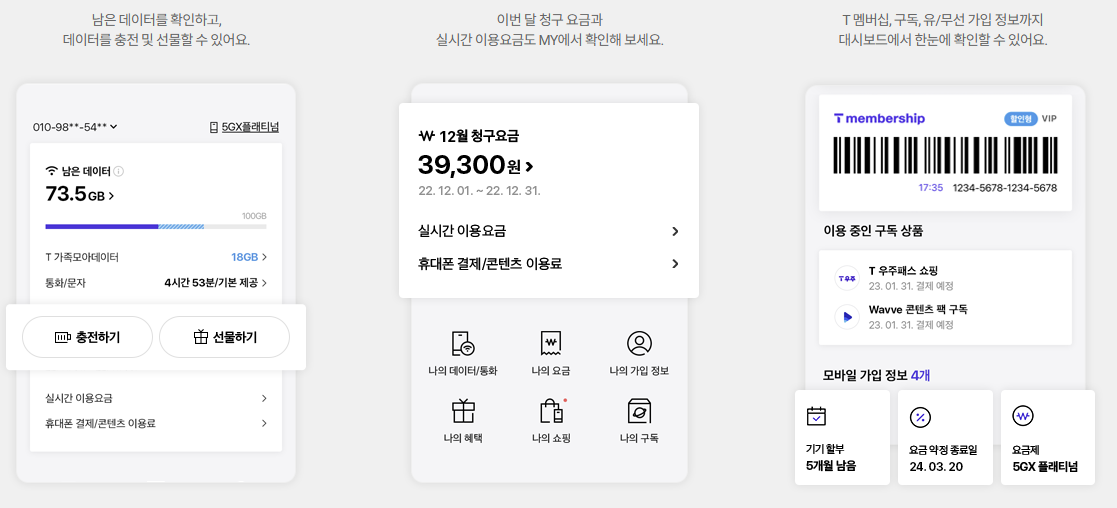1117x508 pixels.
Task: Click the 17:35 barcode timer
Action: tap(930, 188)
